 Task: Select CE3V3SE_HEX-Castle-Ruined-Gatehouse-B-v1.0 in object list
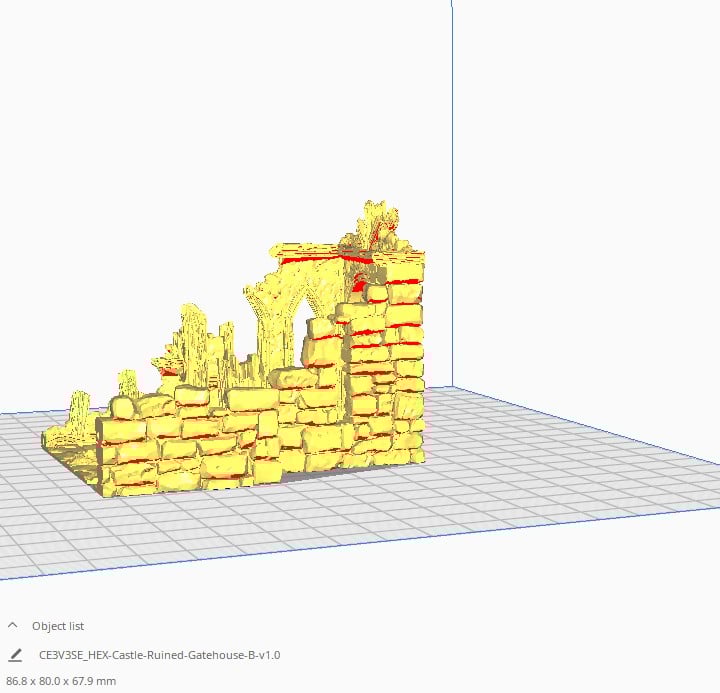(159, 655)
